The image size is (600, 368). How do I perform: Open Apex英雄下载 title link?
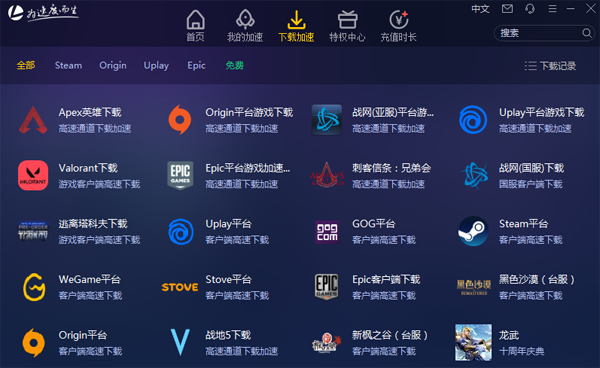(90, 112)
